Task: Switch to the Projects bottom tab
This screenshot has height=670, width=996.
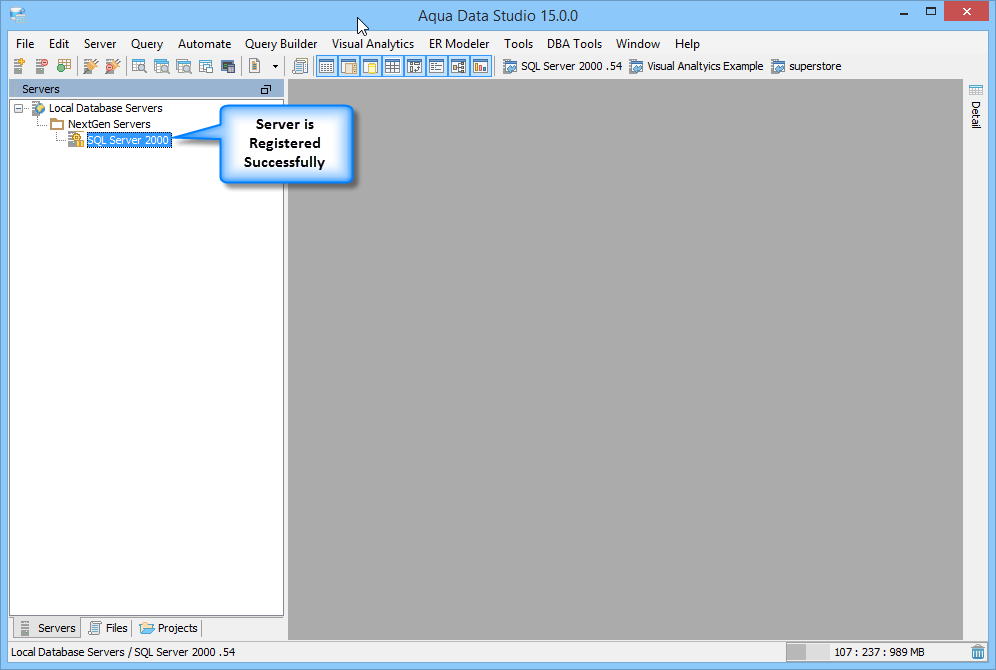Action: tap(168, 628)
